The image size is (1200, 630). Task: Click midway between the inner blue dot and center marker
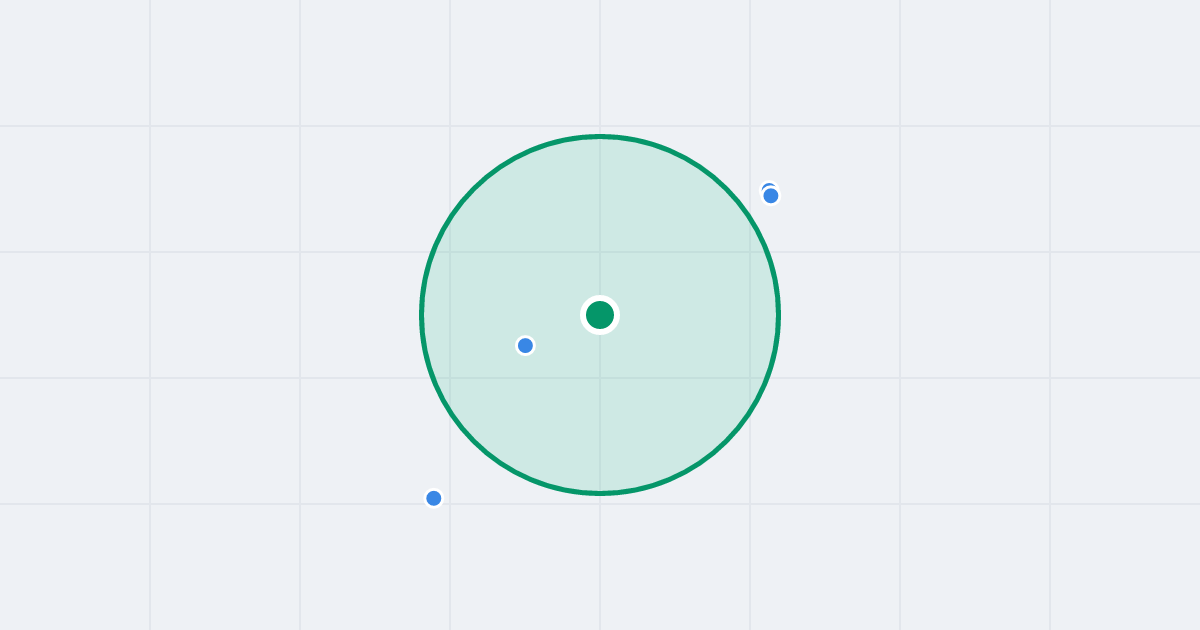tap(562, 330)
